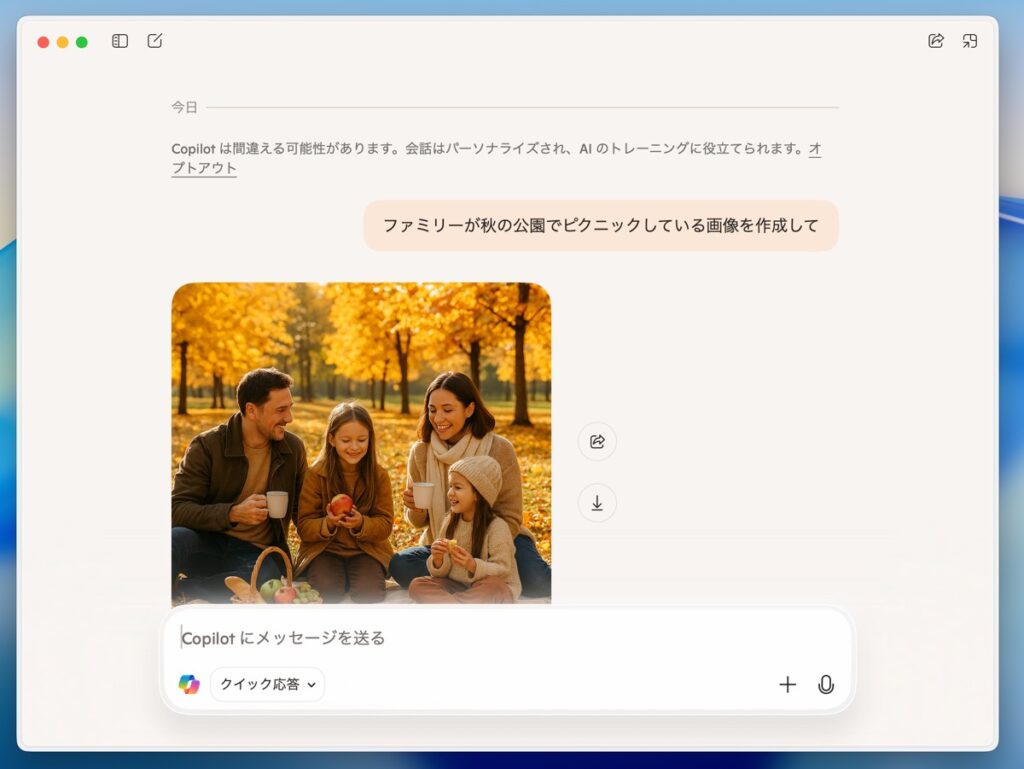
Task: Maximize the window with the green button
Action: (82, 42)
